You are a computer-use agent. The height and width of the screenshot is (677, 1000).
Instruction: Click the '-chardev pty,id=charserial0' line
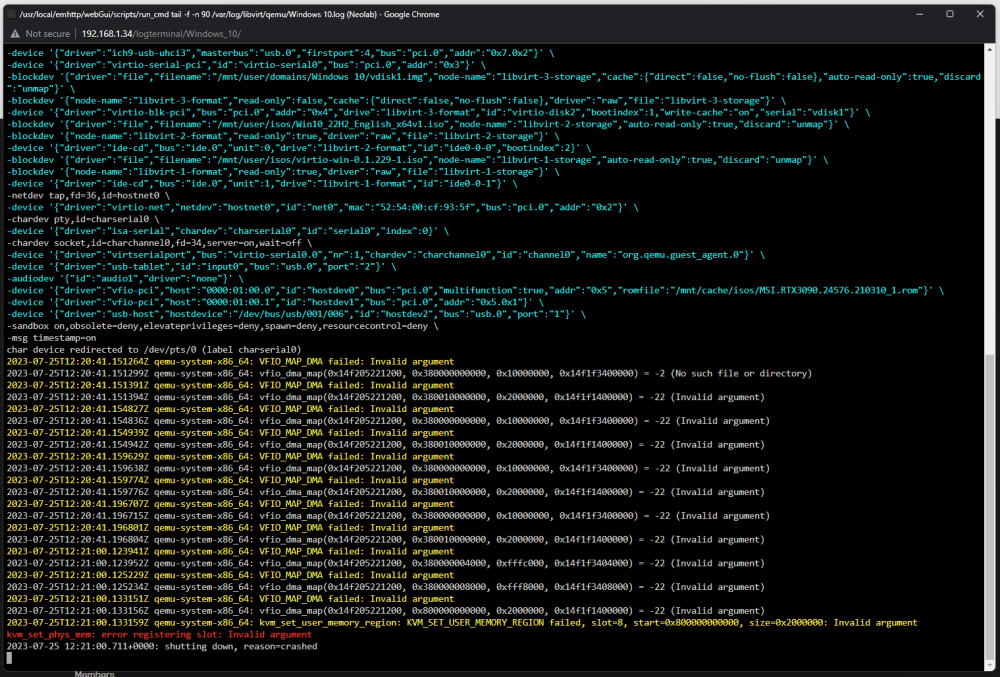pos(83,219)
